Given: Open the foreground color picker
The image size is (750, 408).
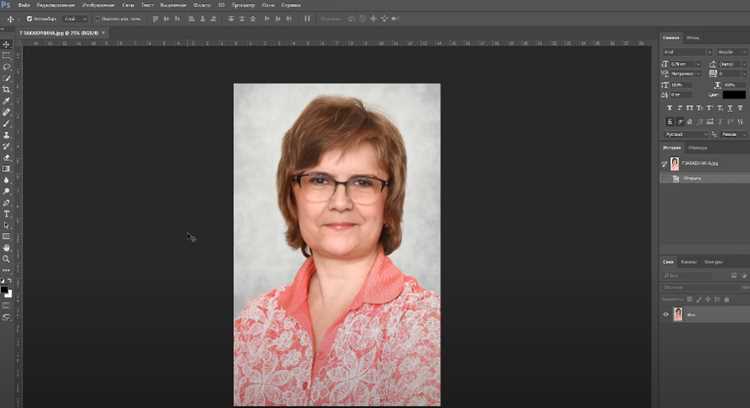Looking at the screenshot, I should click(4, 289).
